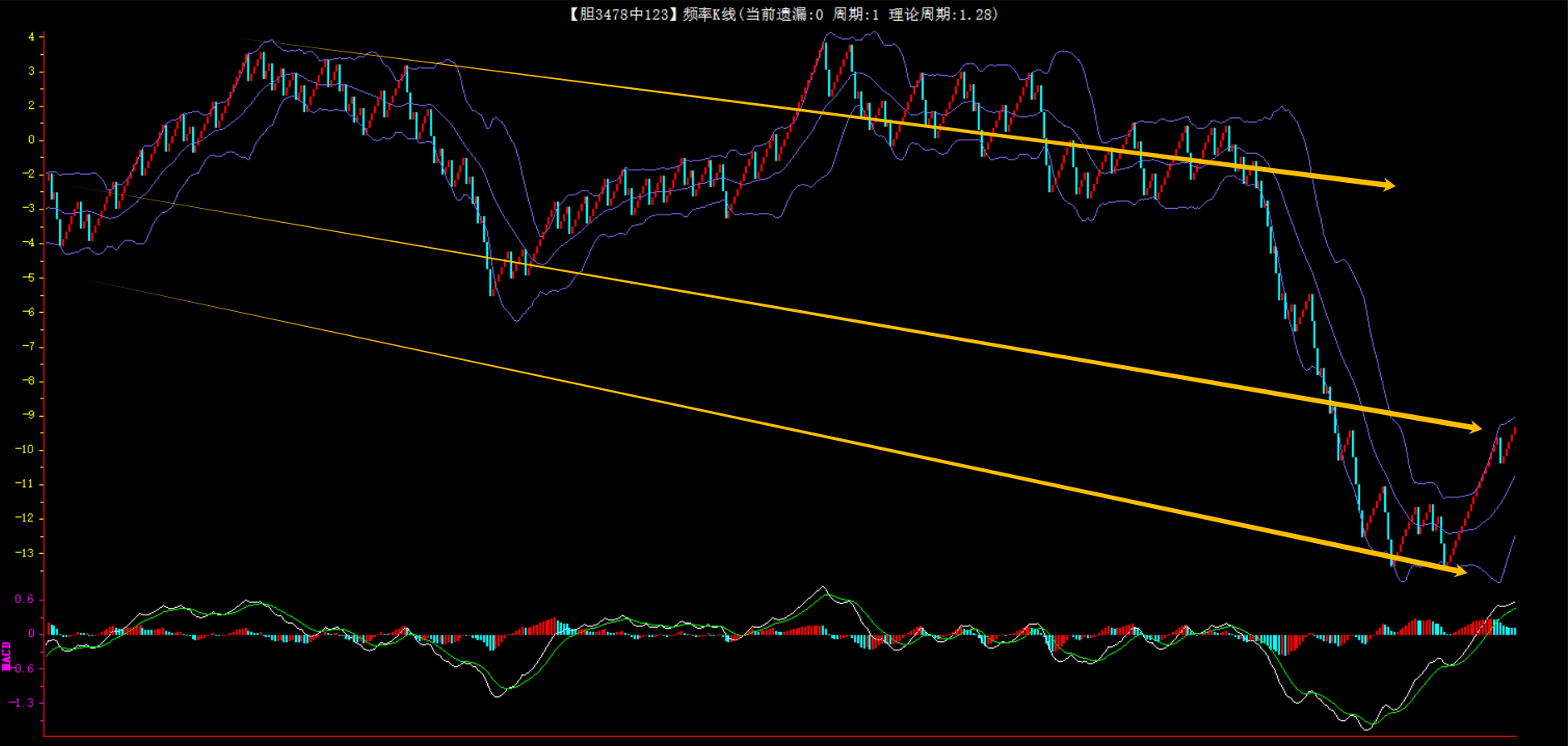Click the -5 label on the price axis
1568x746 pixels.
[x=28, y=278]
